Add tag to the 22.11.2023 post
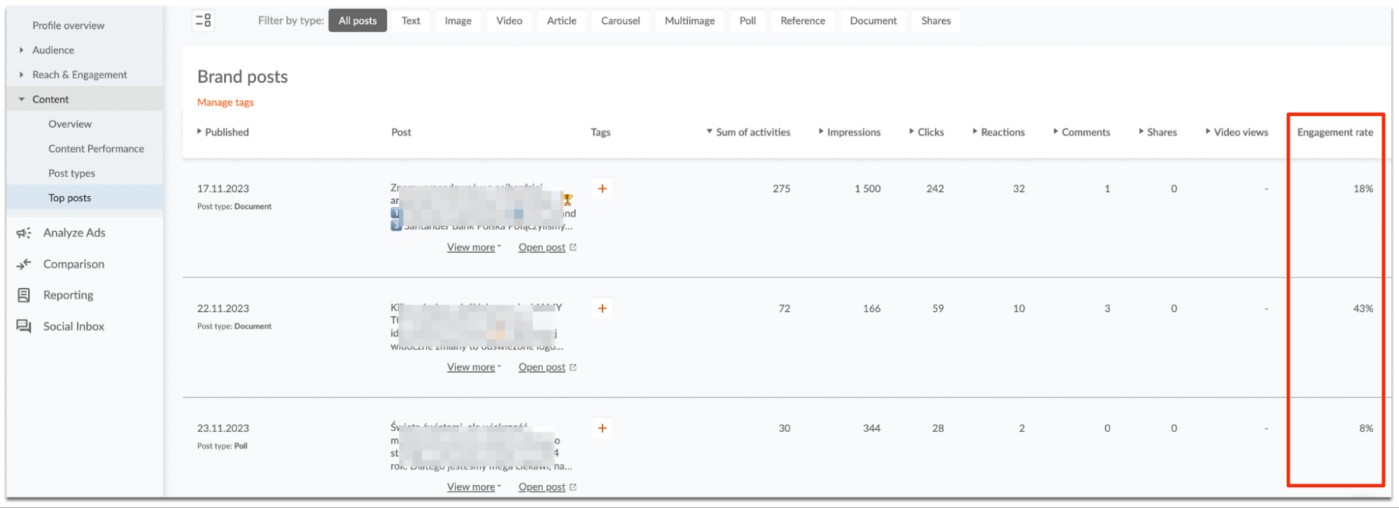This screenshot has height=508, width=1399. click(x=602, y=309)
